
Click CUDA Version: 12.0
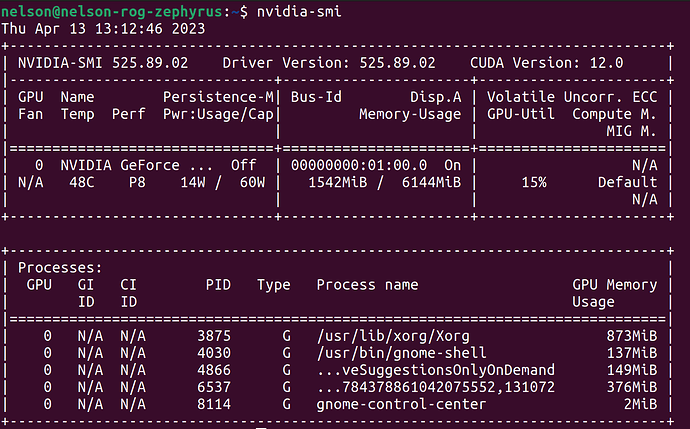546,63
